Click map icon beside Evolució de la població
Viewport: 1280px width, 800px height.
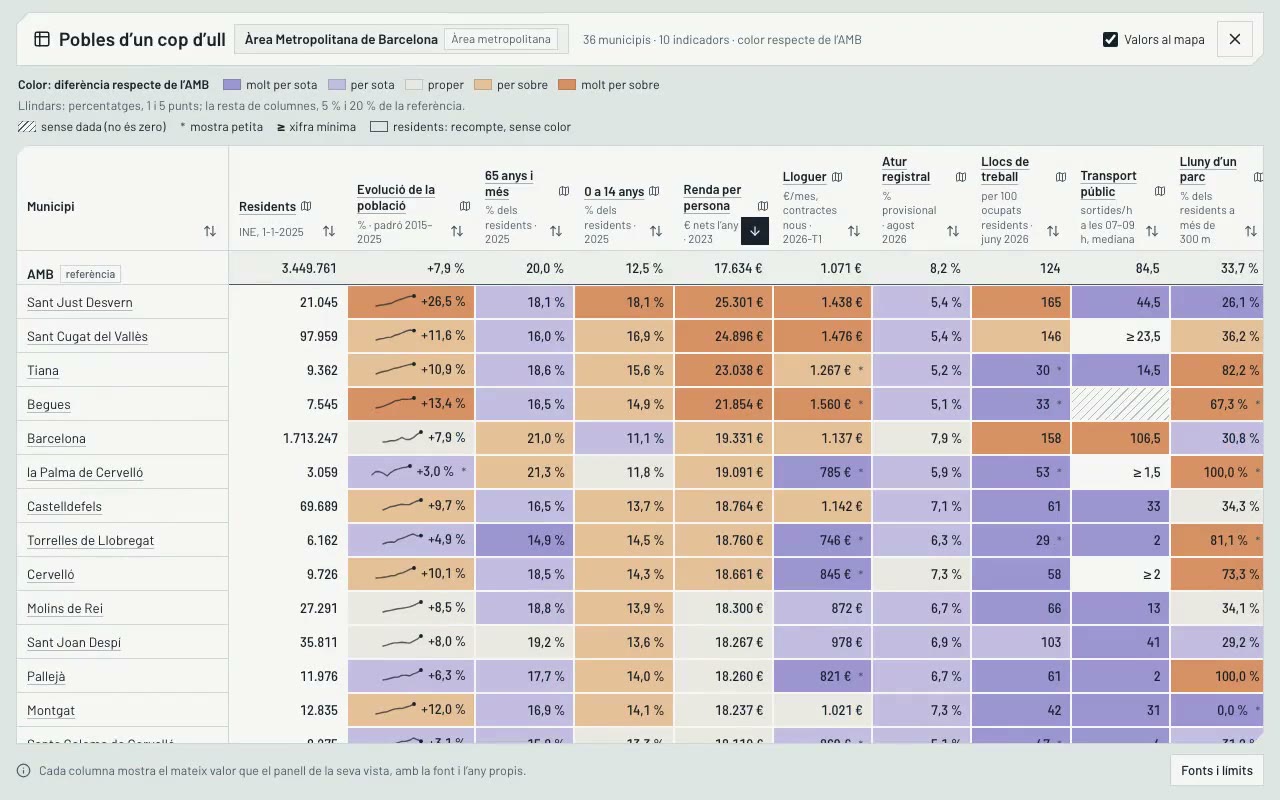point(465,206)
